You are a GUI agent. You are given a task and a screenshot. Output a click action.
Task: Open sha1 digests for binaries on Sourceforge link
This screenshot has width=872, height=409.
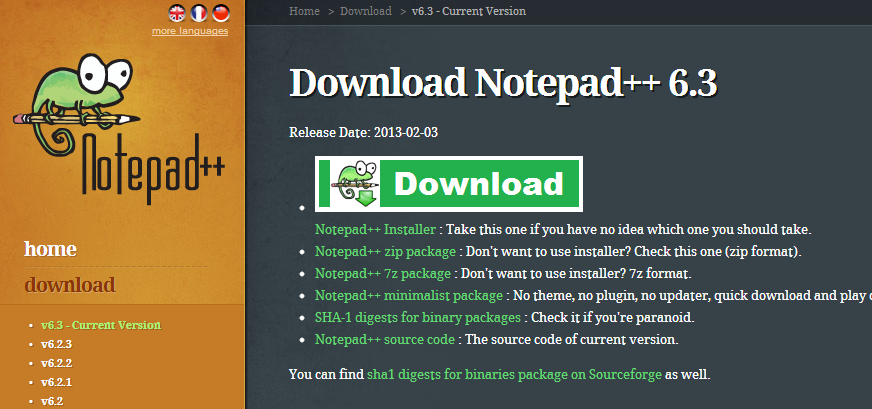coord(514,374)
